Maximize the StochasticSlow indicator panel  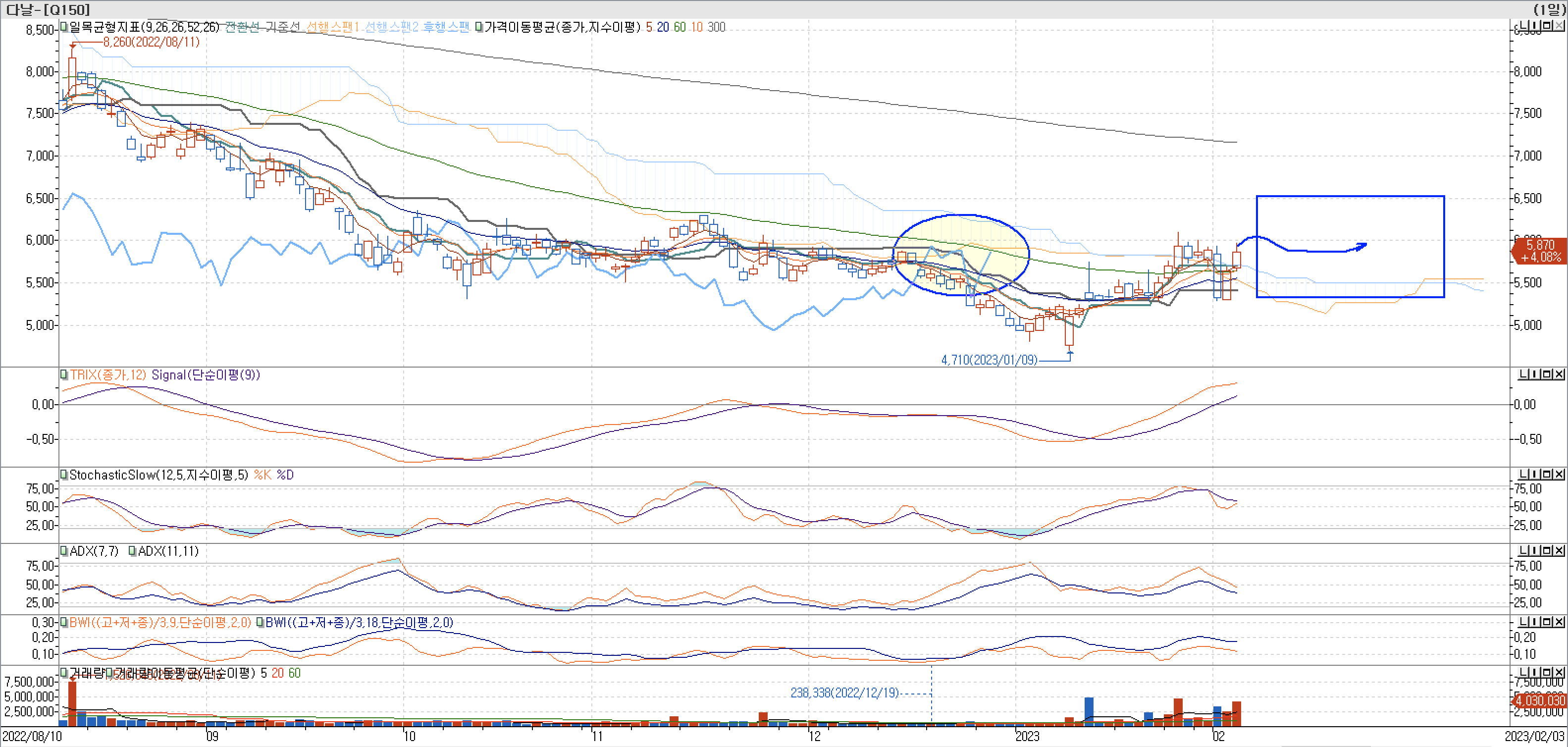click(x=1547, y=474)
